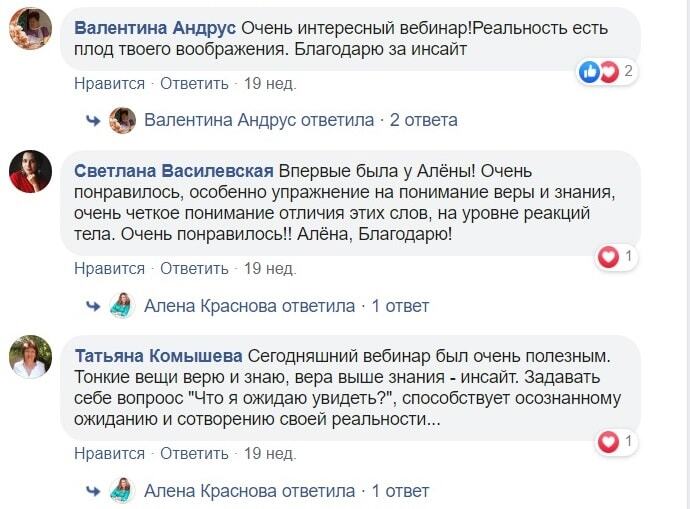690x509 pixels.
Task: Like Татьяна Комышева comment via Нравится
Action: (109, 454)
